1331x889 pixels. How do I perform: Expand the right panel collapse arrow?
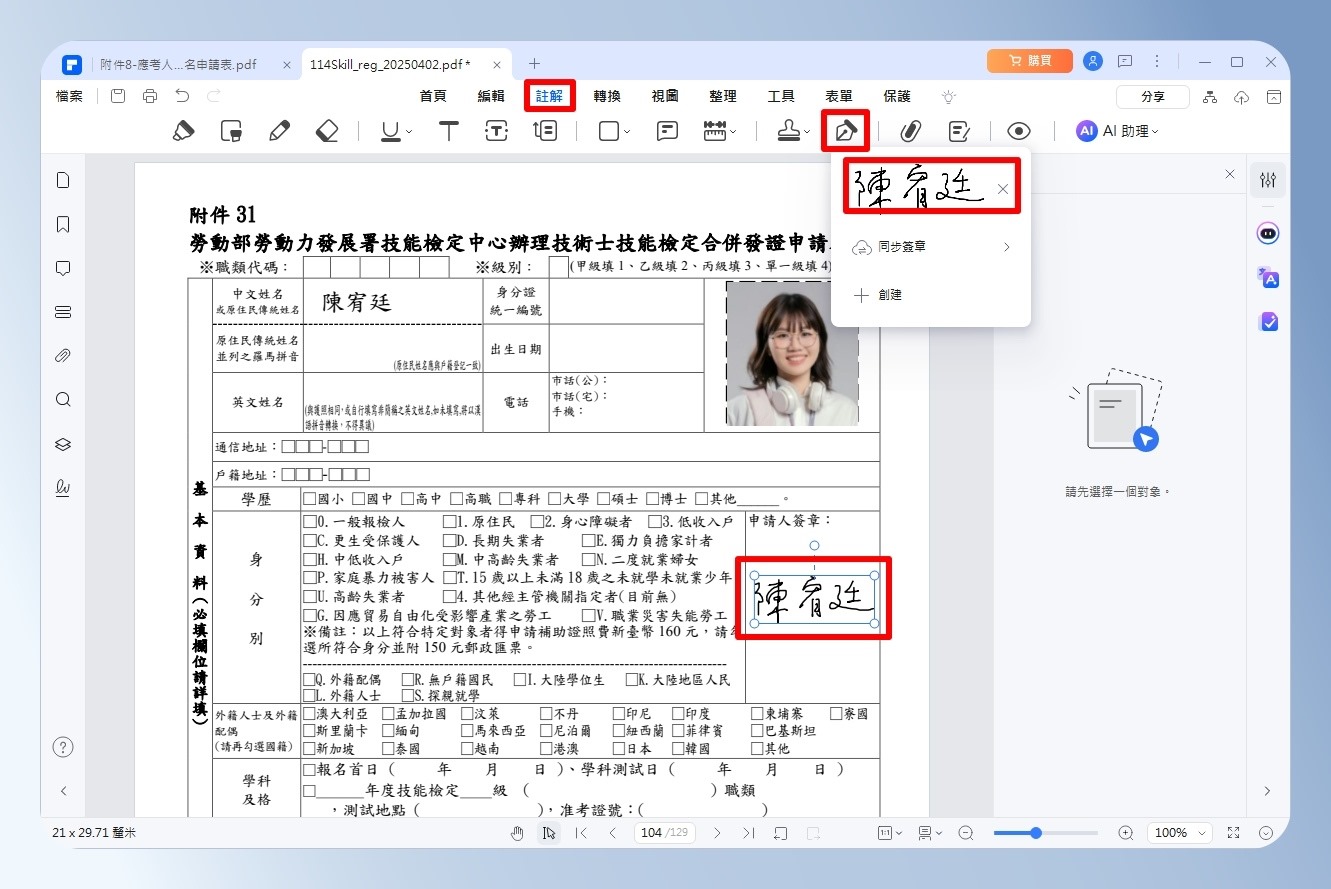pyautogui.click(x=1267, y=791)
